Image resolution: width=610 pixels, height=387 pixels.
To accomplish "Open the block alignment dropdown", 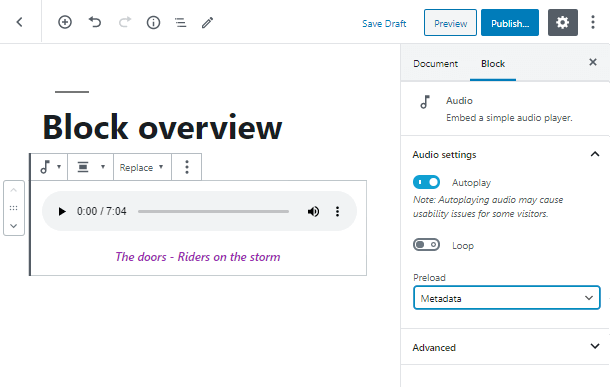I will [x=91, y=167].
